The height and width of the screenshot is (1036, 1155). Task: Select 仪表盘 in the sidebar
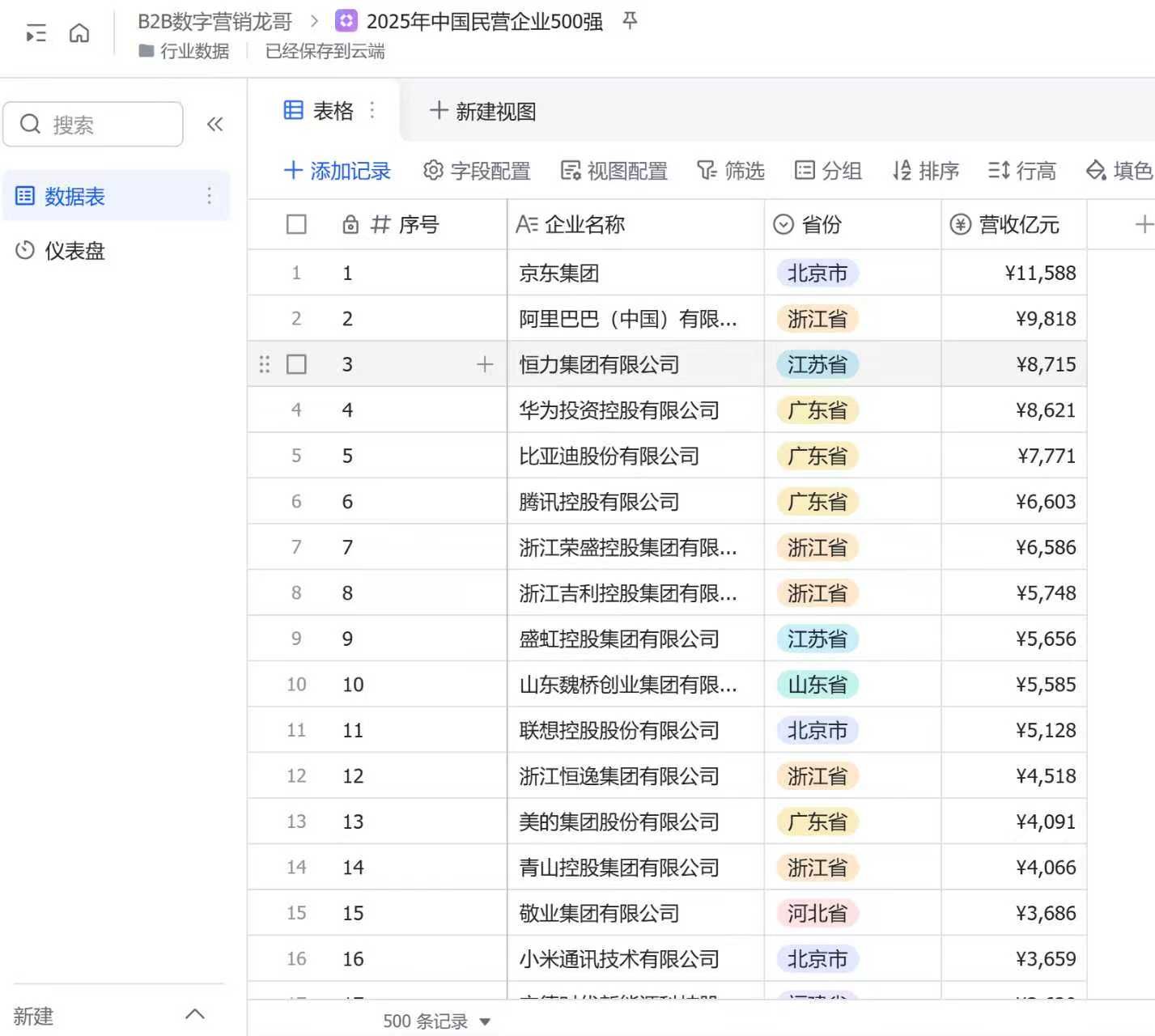[x=117, y=250]
